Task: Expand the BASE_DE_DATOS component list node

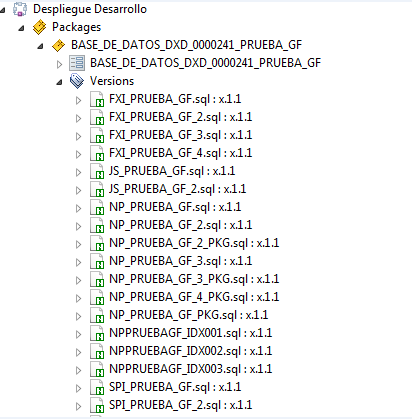Action: pyautogui.click(x=59, y=64)
